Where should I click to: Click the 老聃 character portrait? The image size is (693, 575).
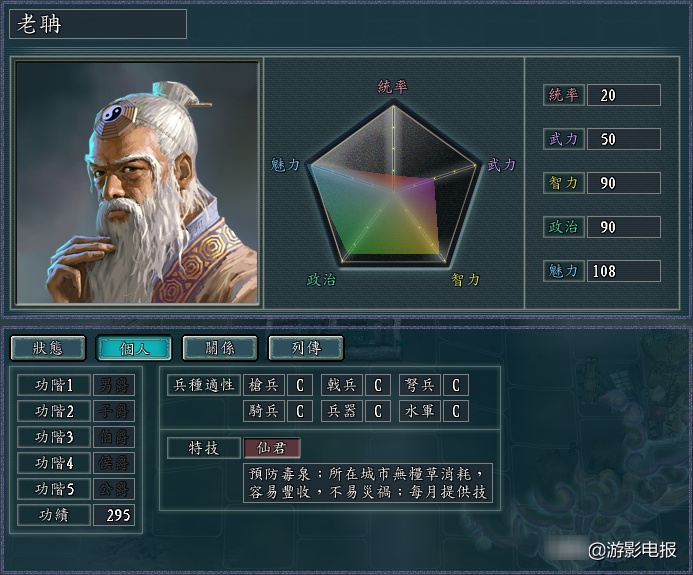[x=137, y=183]
